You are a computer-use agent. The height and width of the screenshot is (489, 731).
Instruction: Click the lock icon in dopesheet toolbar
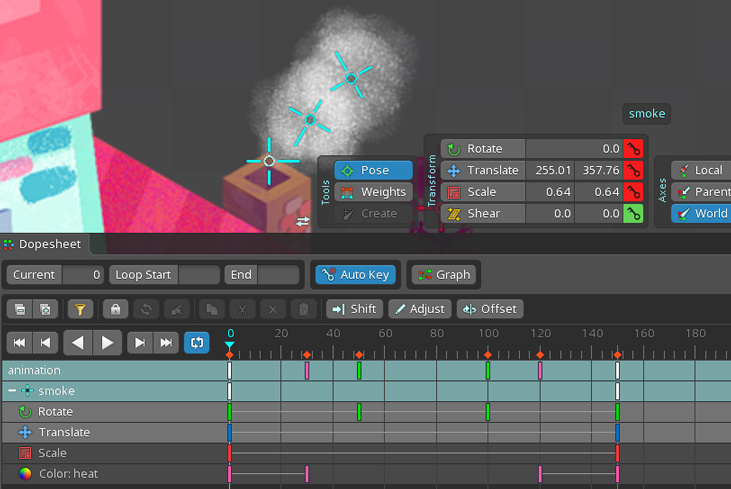(x=117, y=310)
